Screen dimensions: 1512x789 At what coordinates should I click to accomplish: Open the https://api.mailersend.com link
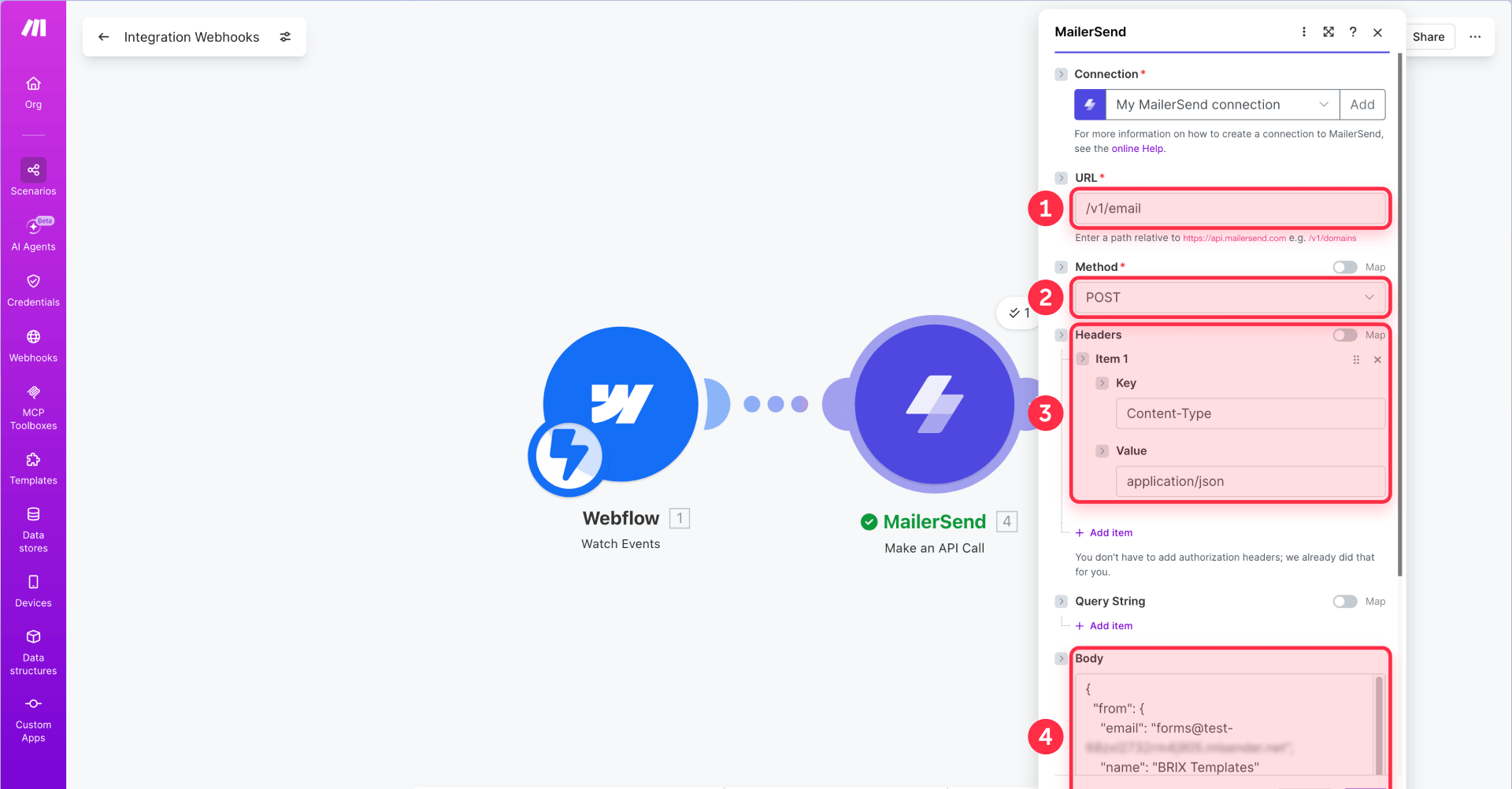[1234, 238]
